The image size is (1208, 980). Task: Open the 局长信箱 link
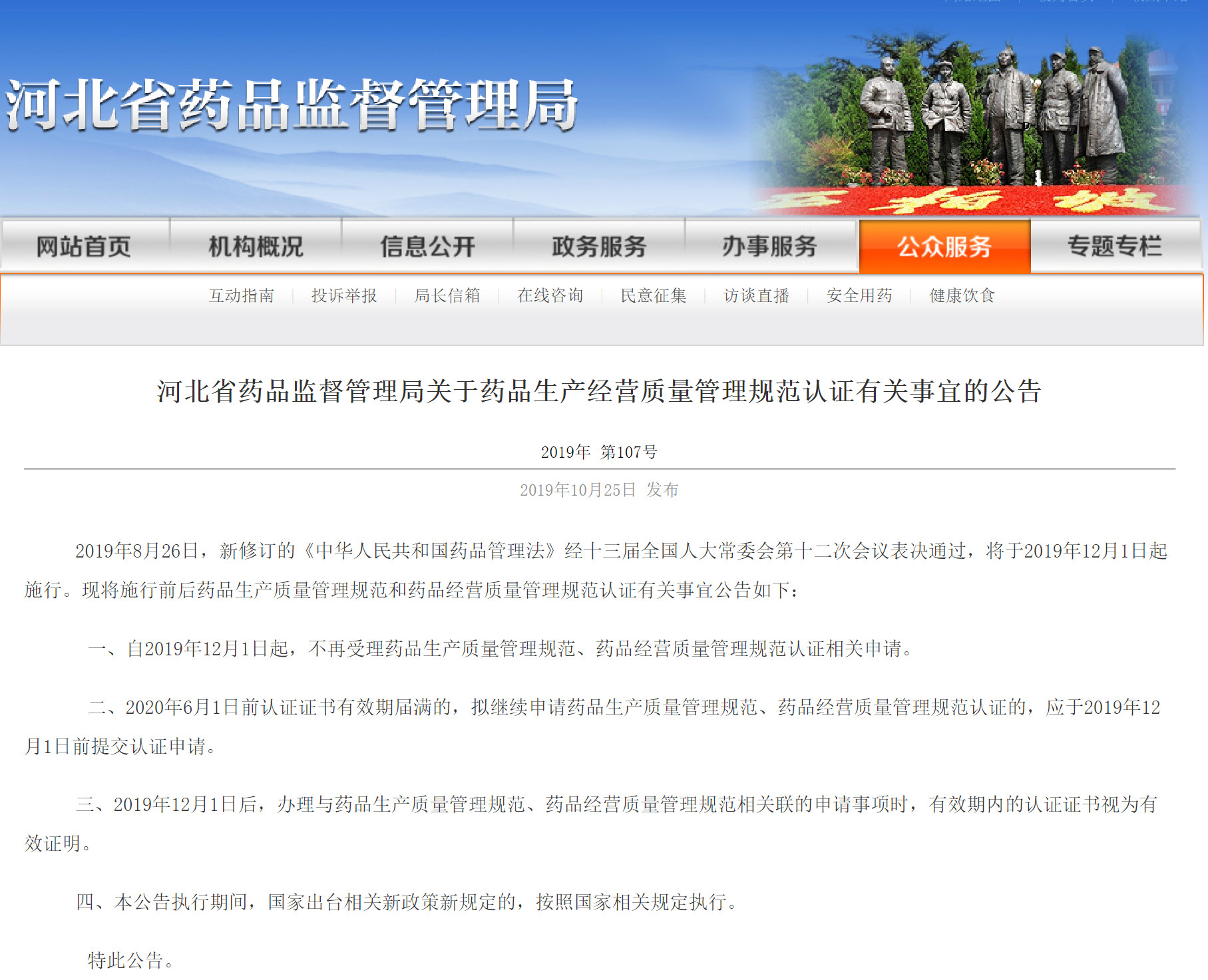coord(447,295)
